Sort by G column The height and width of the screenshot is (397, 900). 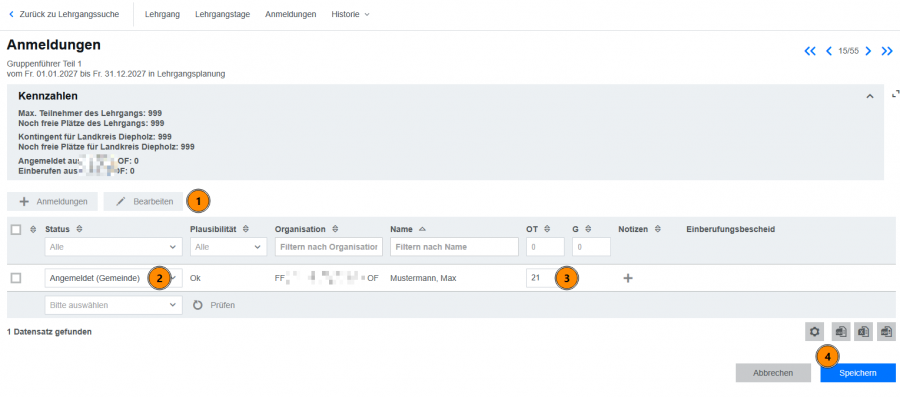point(588,229)
